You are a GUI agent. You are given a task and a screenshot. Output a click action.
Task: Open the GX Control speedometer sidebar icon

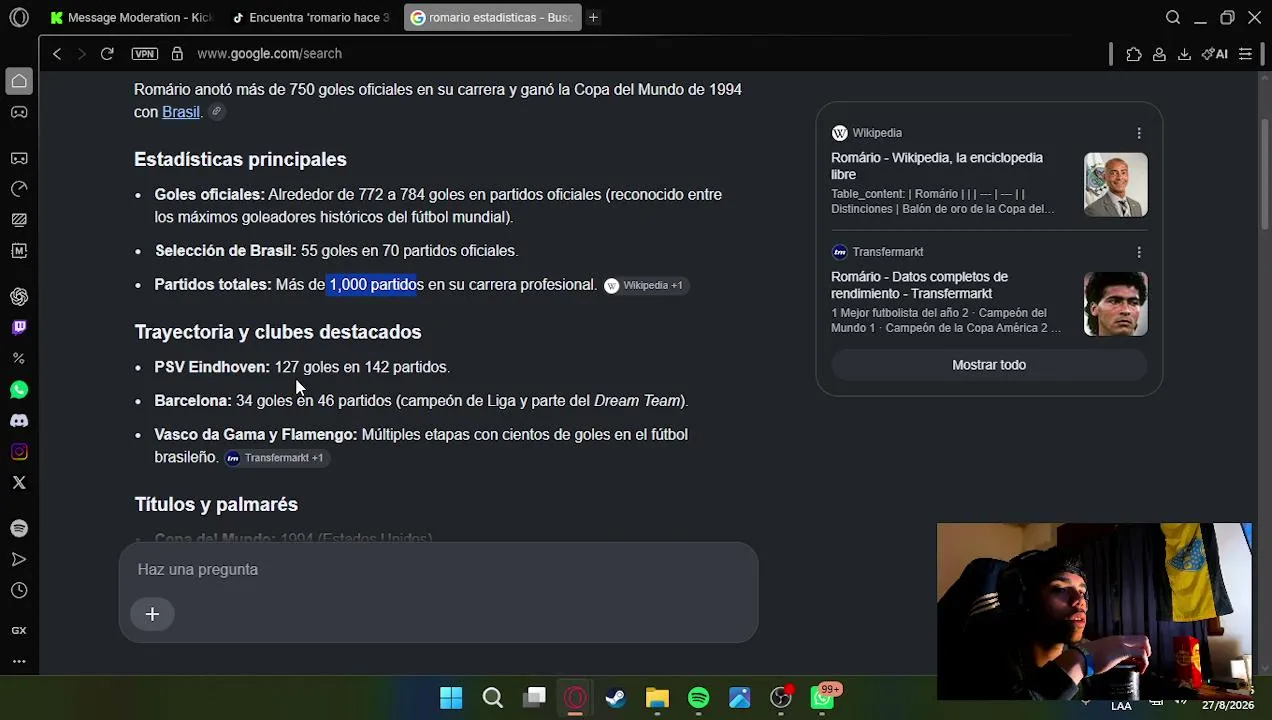coord(19,189)
